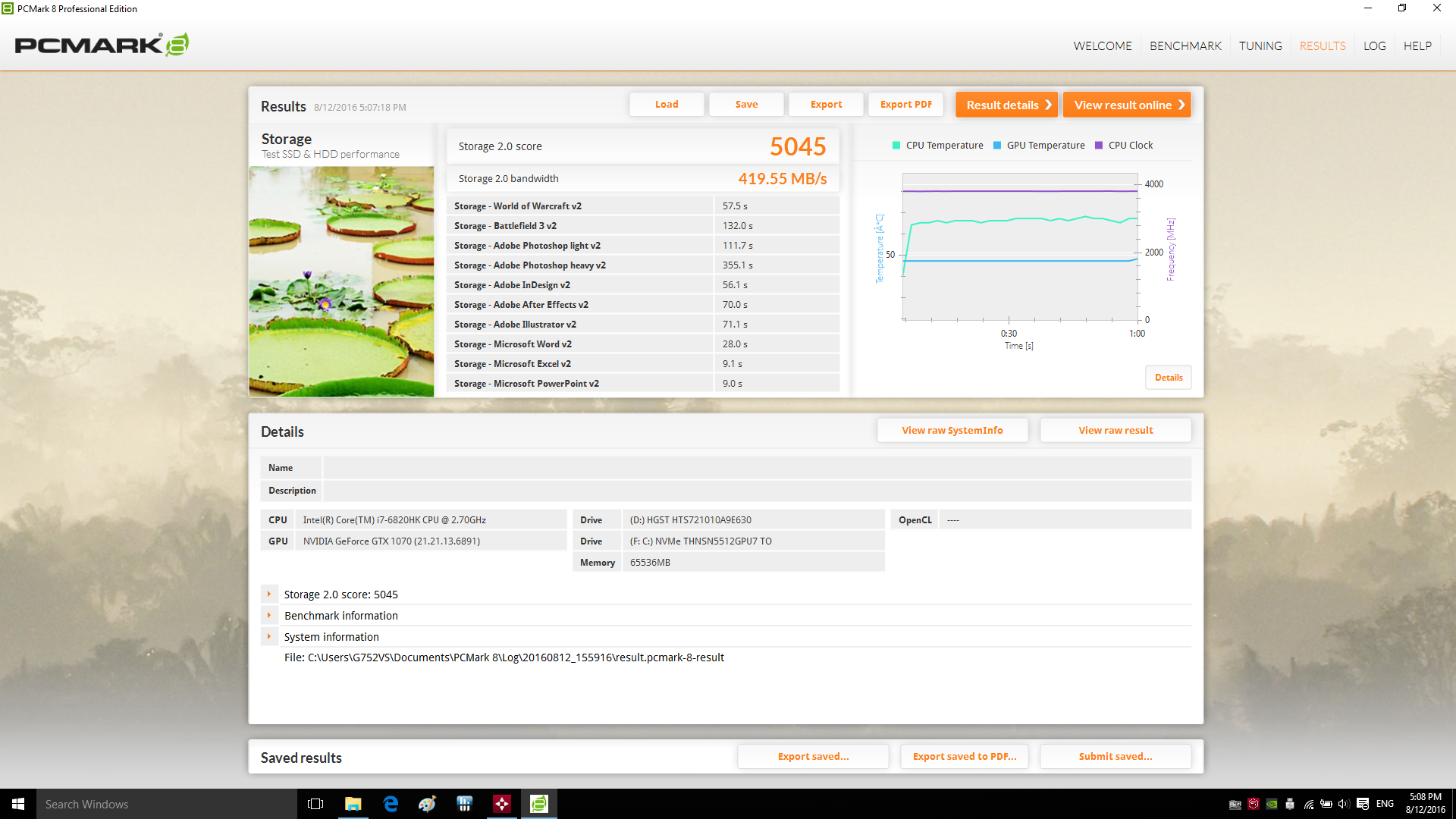Viewport: 1456px width, 819px height.
Task: Click the CPU Temperature legend swatch
Action: (x=896, y=146)
